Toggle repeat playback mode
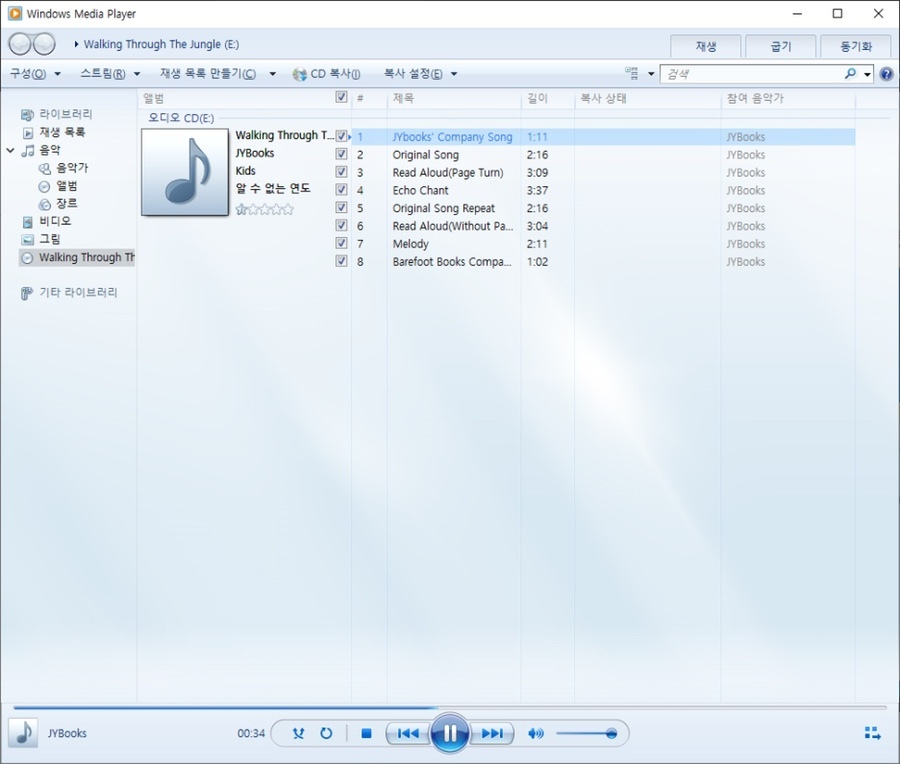This screenshot has width=900, height=764. (326, 733)
